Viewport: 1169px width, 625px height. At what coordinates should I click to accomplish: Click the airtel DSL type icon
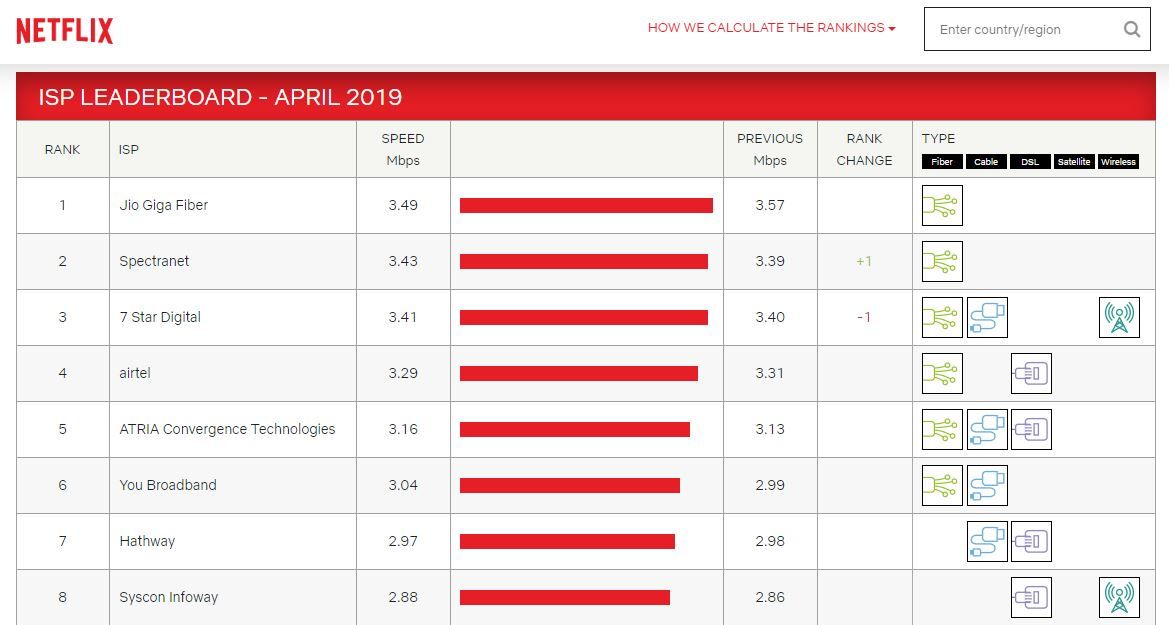(x=1031, y=373)
